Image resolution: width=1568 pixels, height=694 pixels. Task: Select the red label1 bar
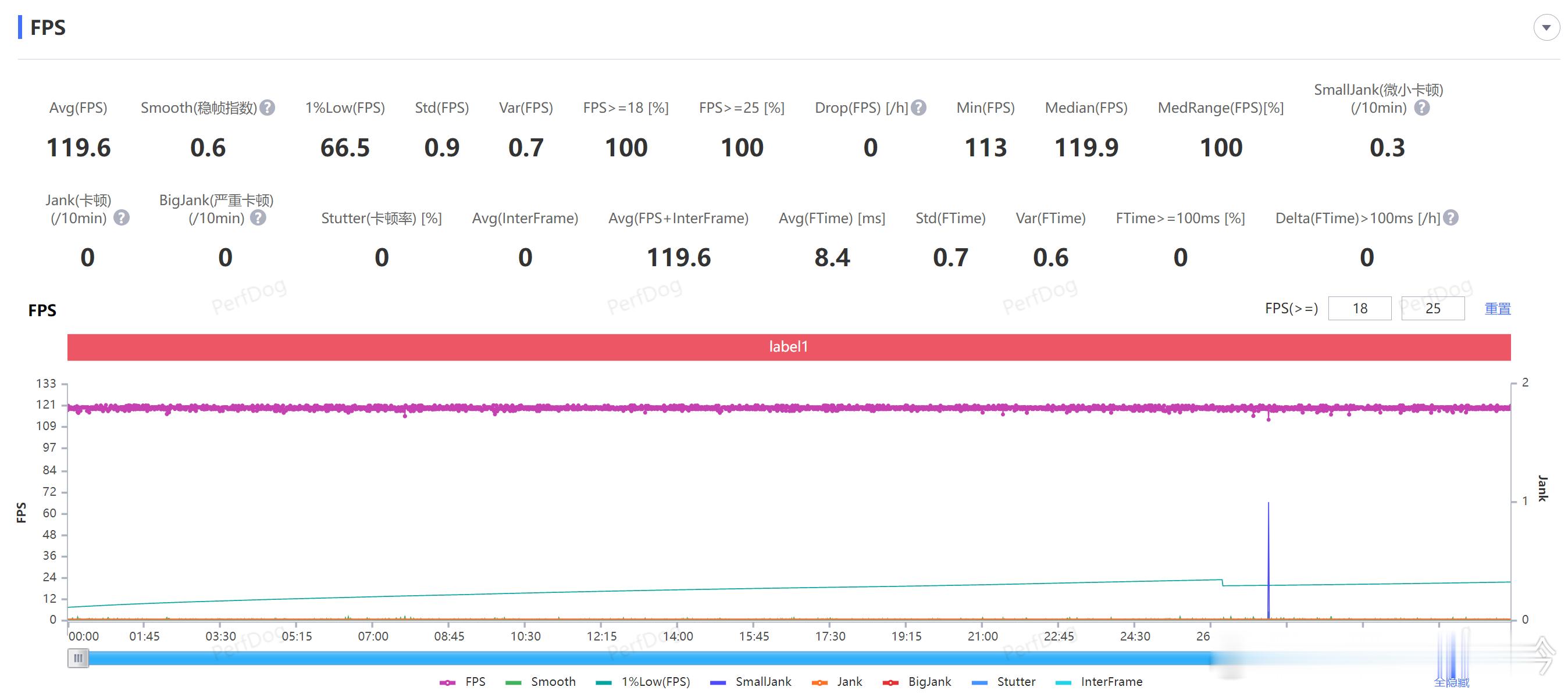pos(788,346)
